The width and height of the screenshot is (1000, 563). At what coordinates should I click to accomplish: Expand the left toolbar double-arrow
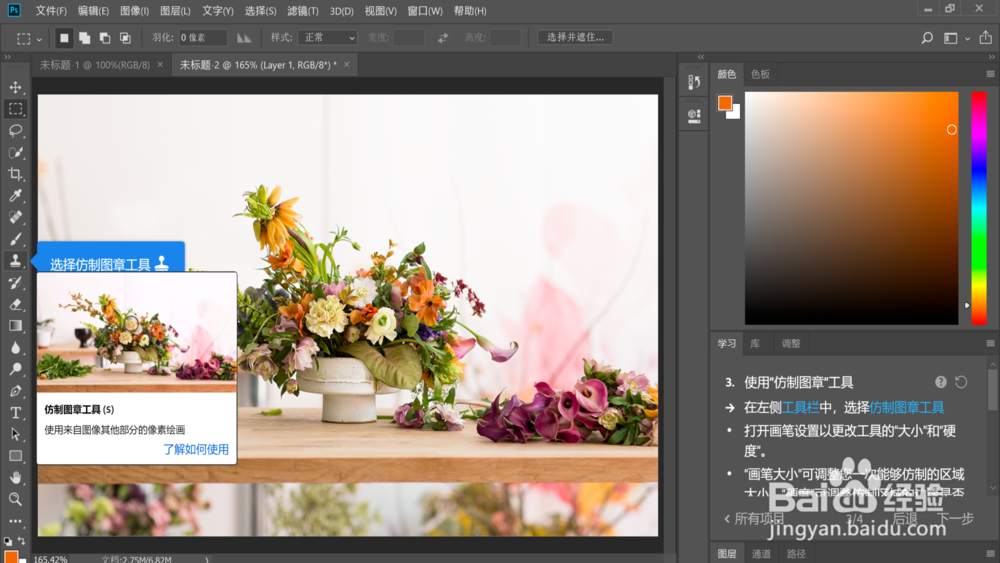pos(8,57)
